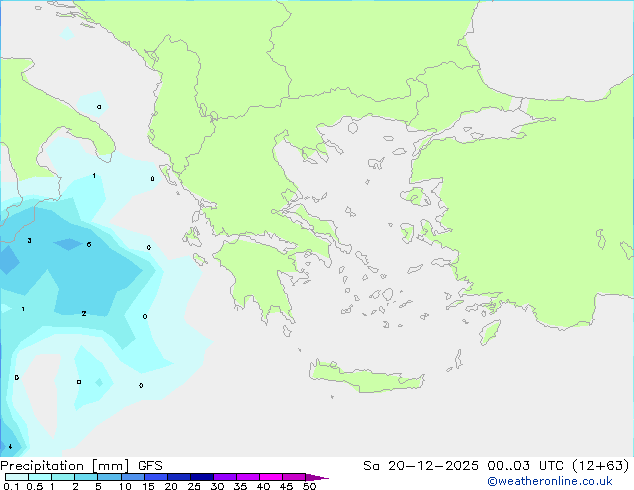The image size is (634, 490).
Task: Click the precipitation value '3' on the map
Action: [x=29, y=241]
